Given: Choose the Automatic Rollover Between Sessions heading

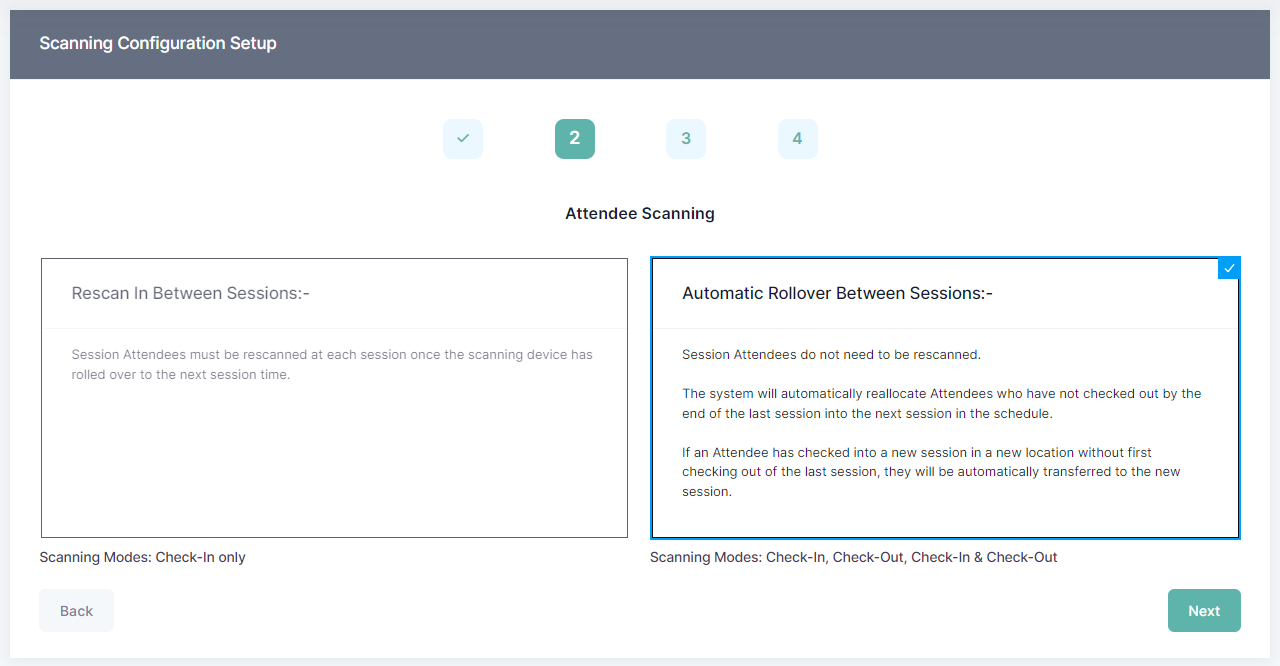Looking at the screenshot, I should point(836,293).
